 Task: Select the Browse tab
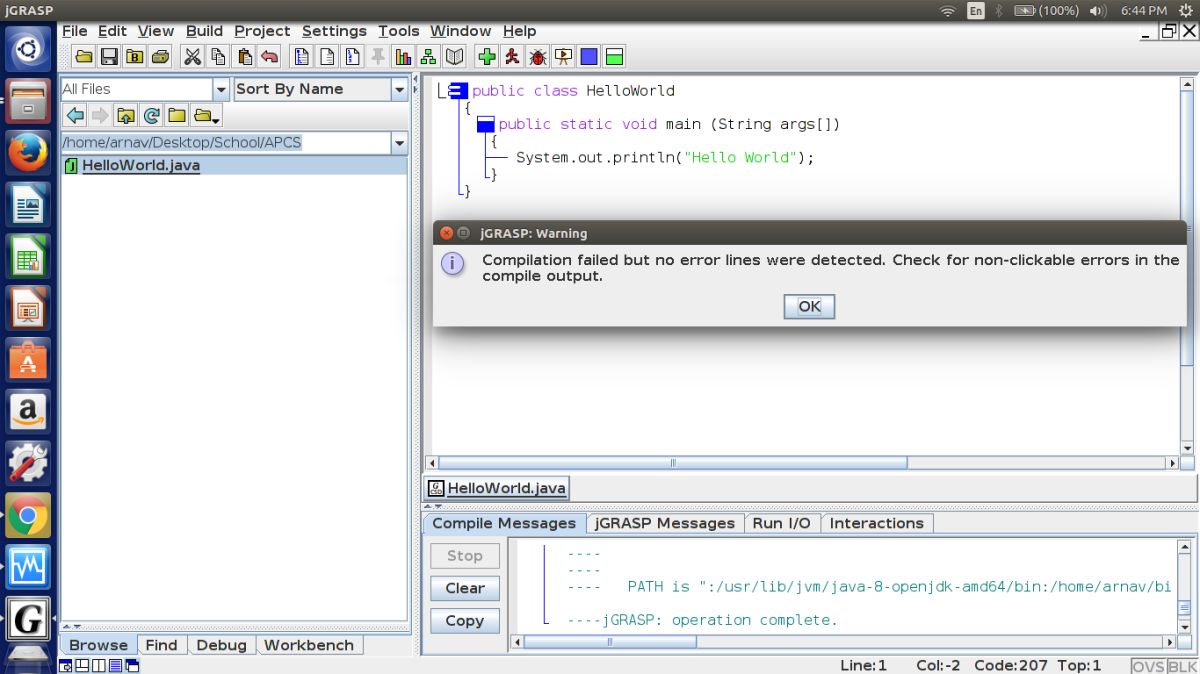[98, 645]
